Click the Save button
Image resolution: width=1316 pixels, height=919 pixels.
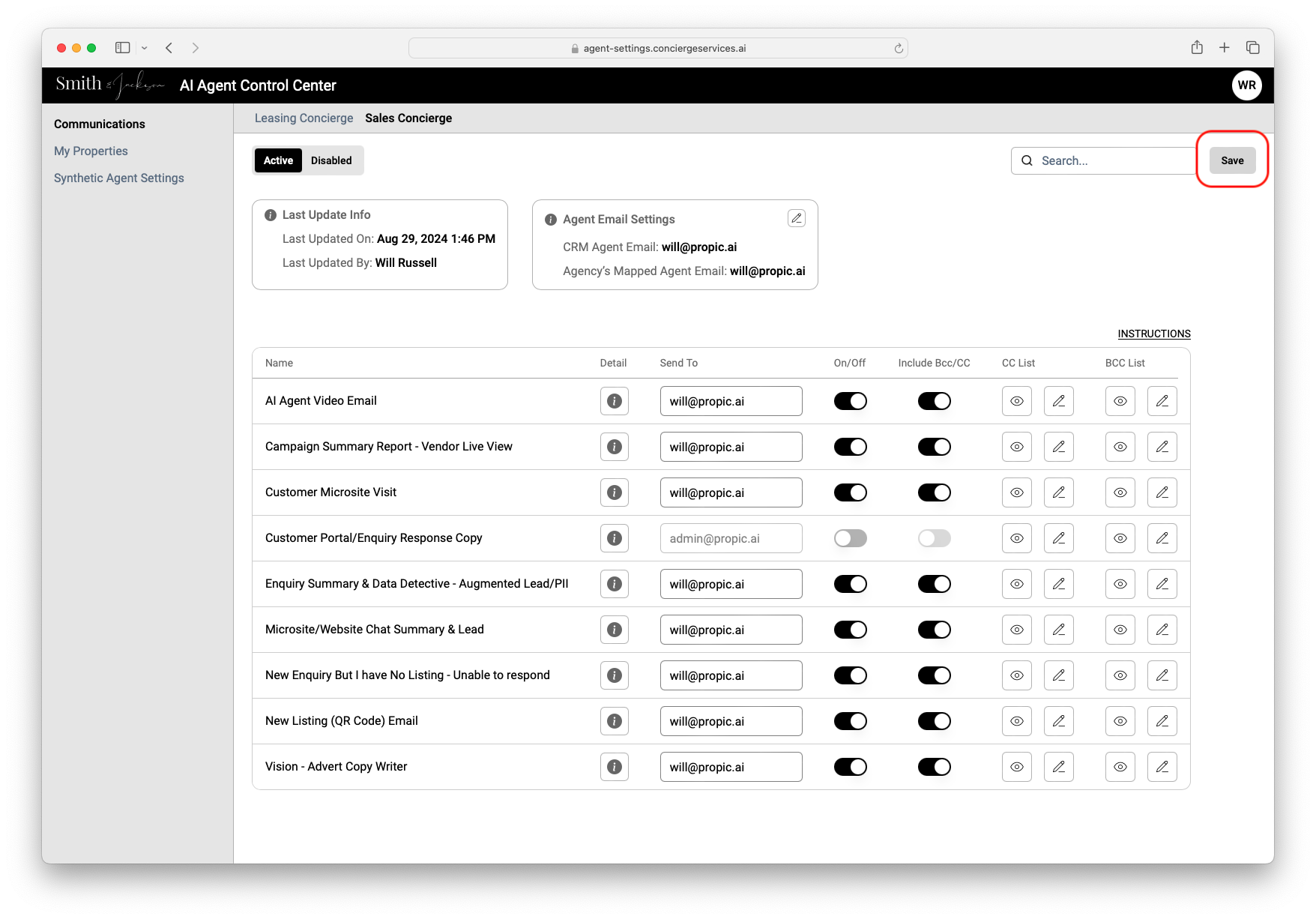pos(1232,160)
